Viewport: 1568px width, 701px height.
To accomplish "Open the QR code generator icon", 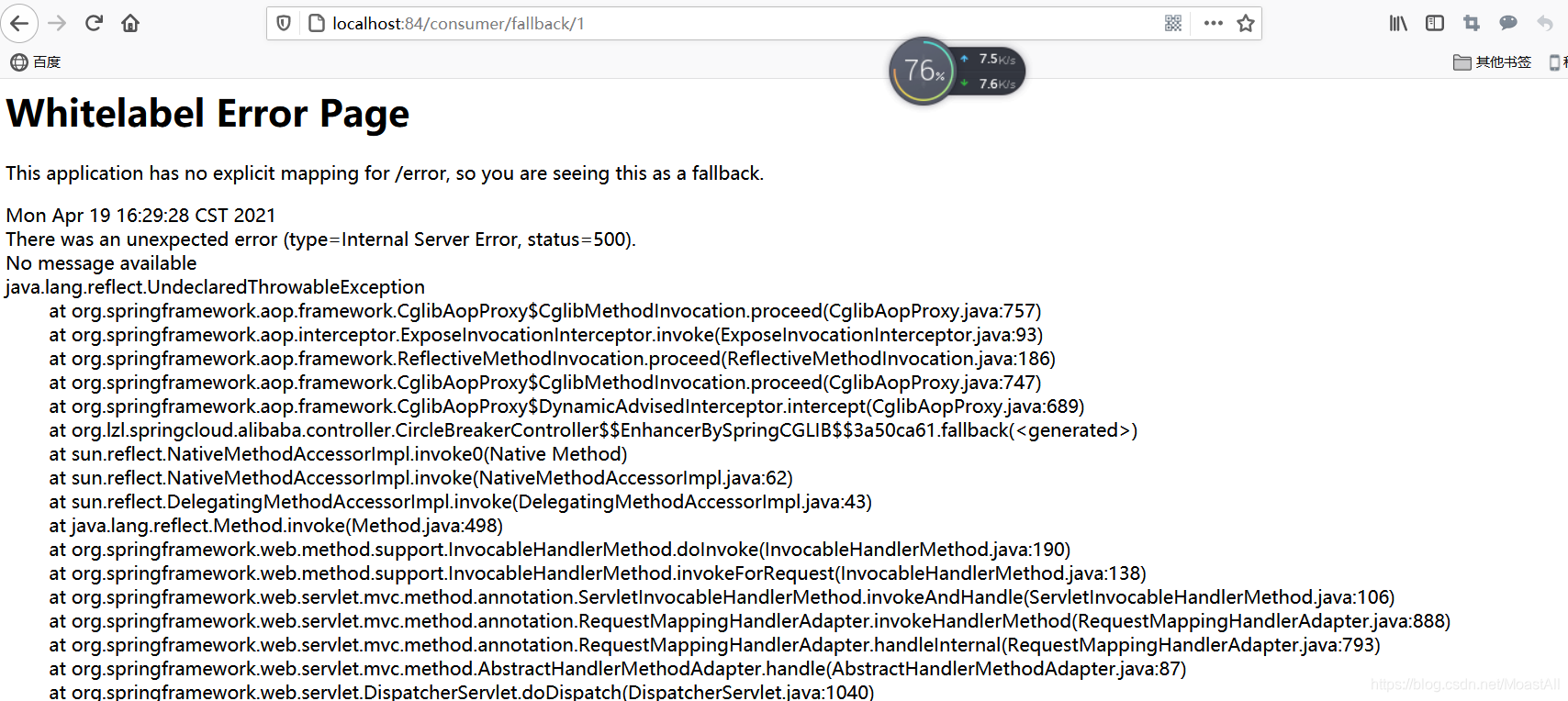I will (x=1173, y=23).
